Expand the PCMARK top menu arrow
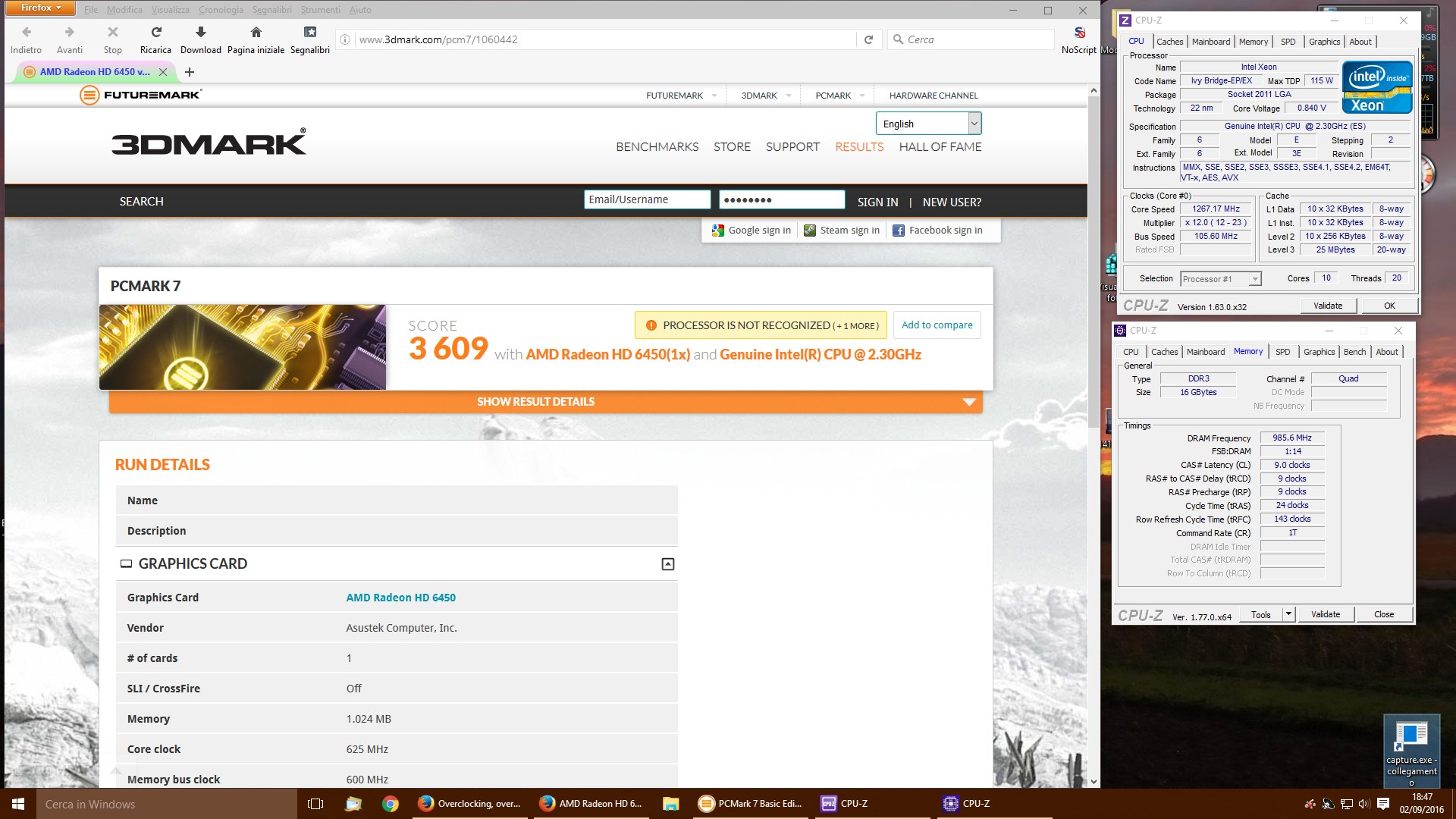The height and width of the screenshot is (819, 1456). coord(862,96)
